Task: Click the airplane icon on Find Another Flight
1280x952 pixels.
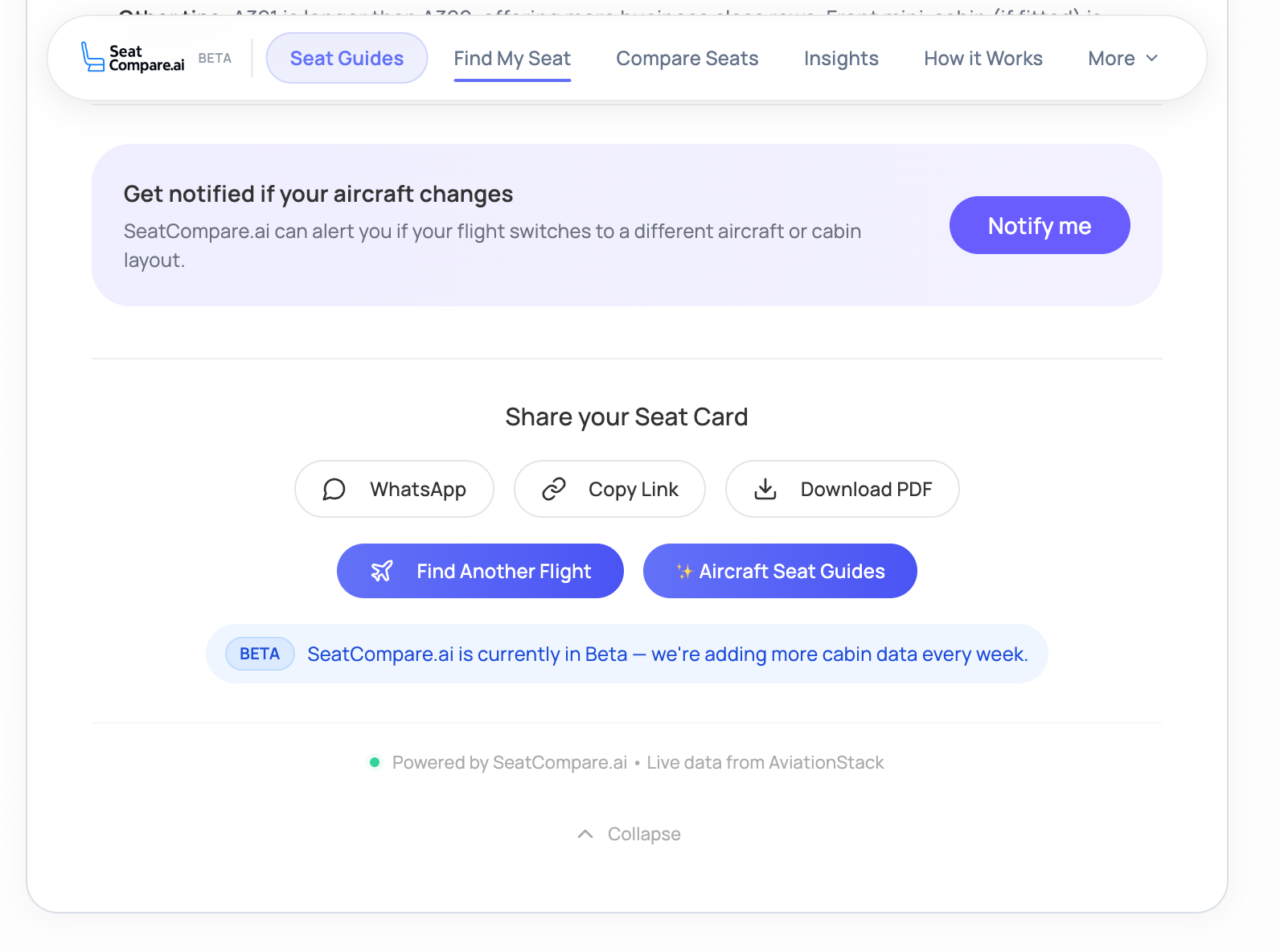Action: coord(383,571)
